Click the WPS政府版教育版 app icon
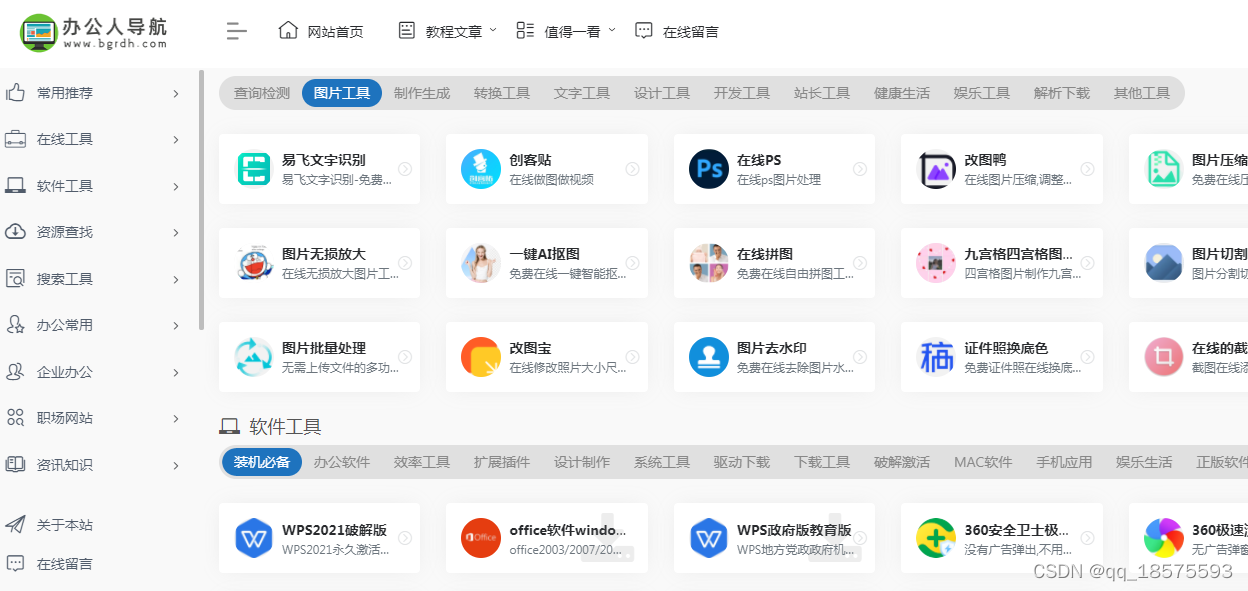 point(709,538)
